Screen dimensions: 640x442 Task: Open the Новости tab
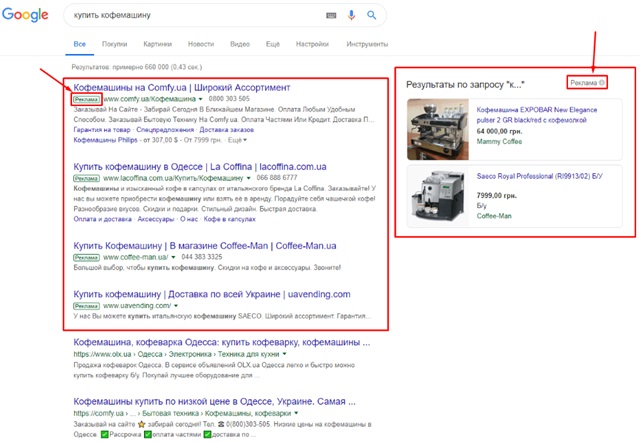click(201, 44)
